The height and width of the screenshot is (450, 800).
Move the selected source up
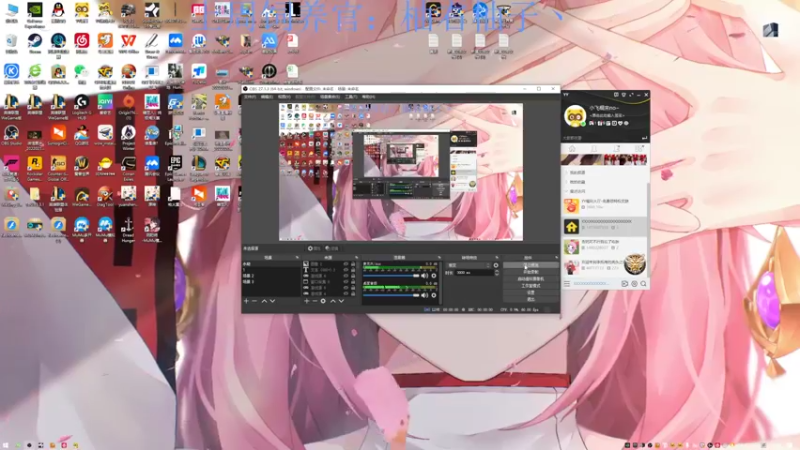click(x=333, y=301)
